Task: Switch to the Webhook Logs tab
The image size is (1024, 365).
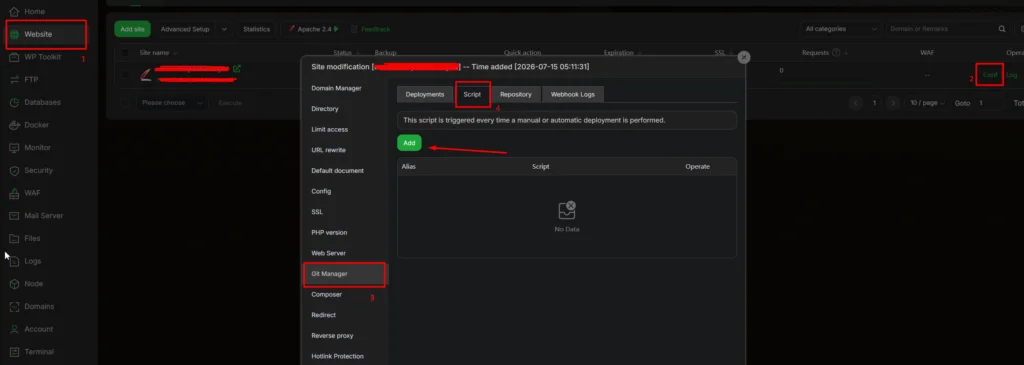Action: point(573,94)
